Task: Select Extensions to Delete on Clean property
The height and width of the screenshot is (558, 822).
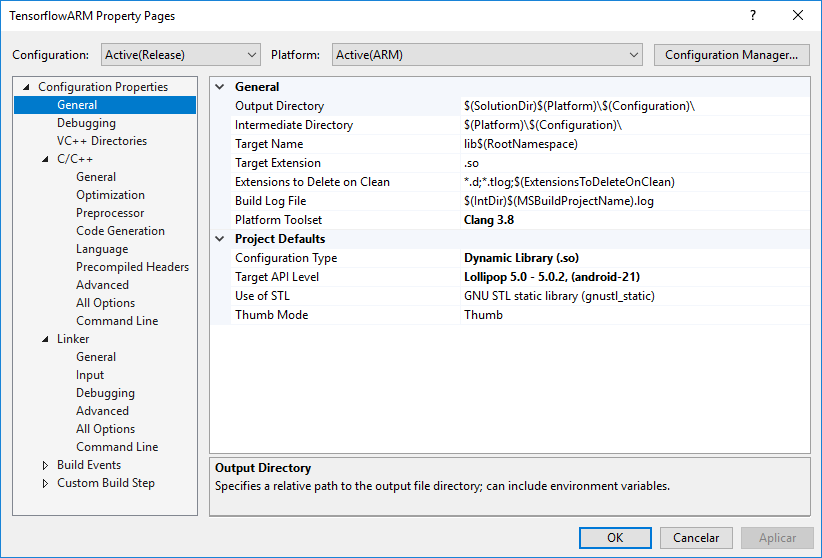Action: [312, 182]
